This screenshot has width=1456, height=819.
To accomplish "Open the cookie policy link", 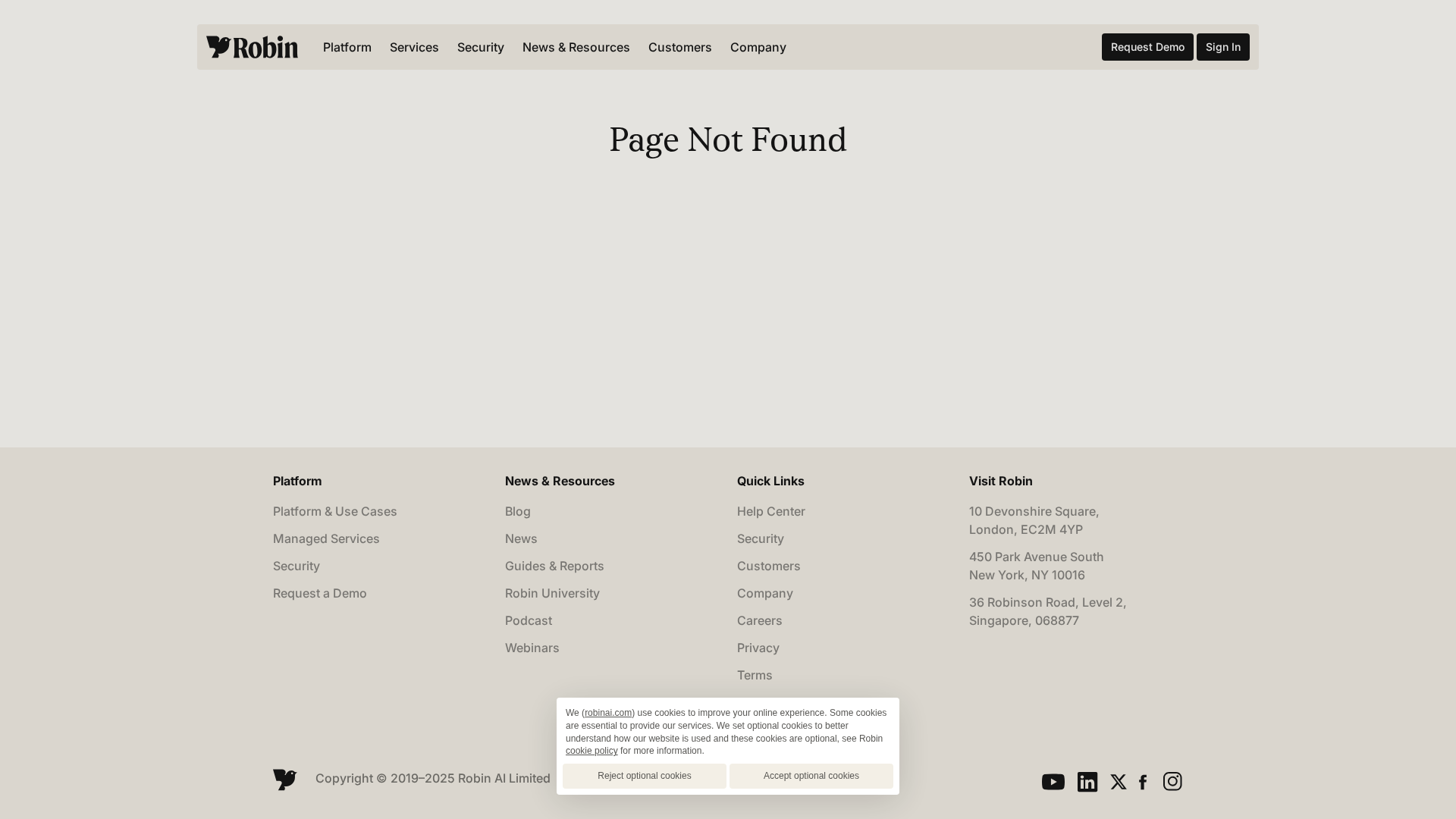I will pyautogui.click(x=591, y=751).
